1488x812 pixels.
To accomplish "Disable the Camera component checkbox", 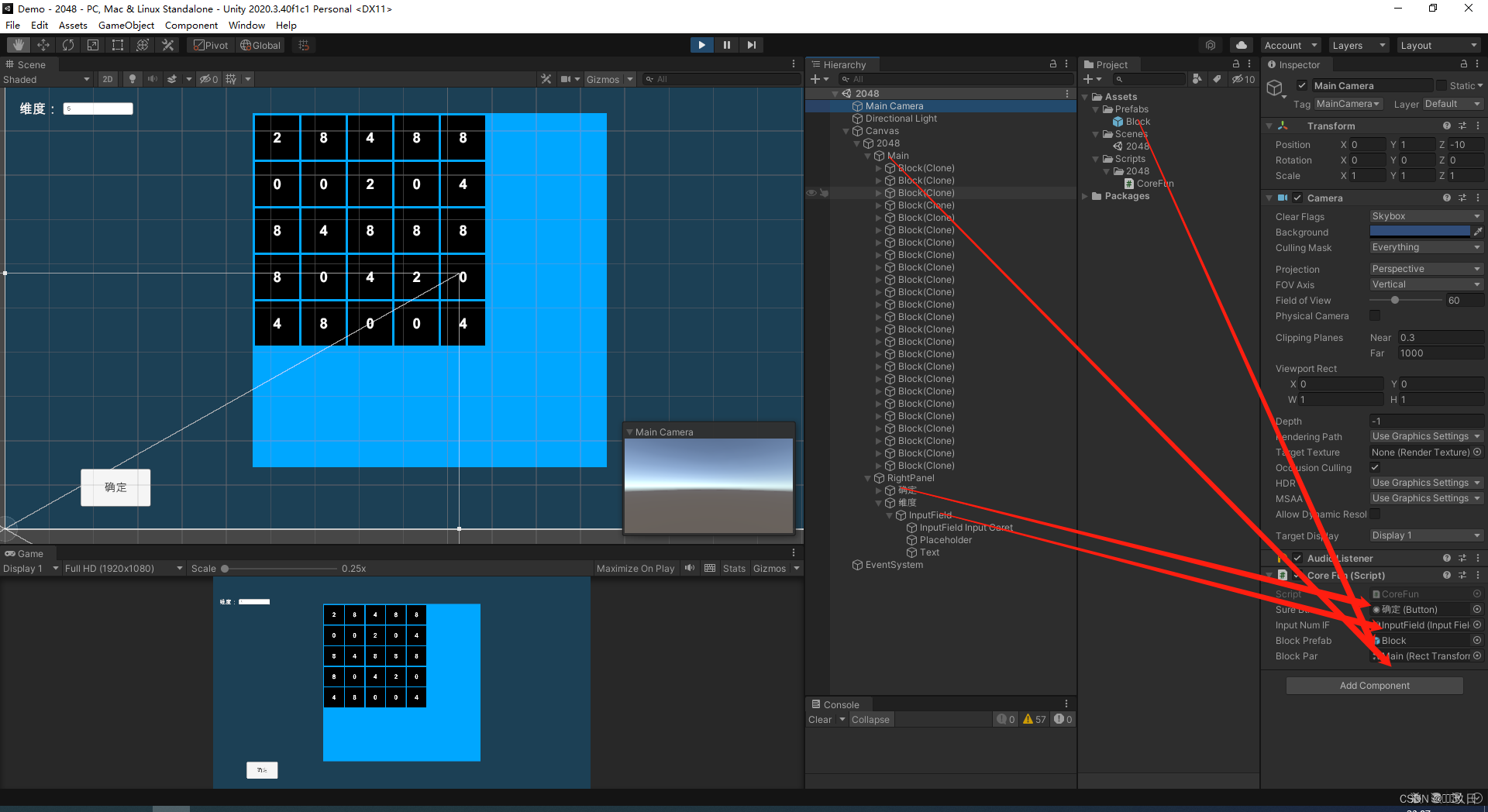I will coord(1298,198).
